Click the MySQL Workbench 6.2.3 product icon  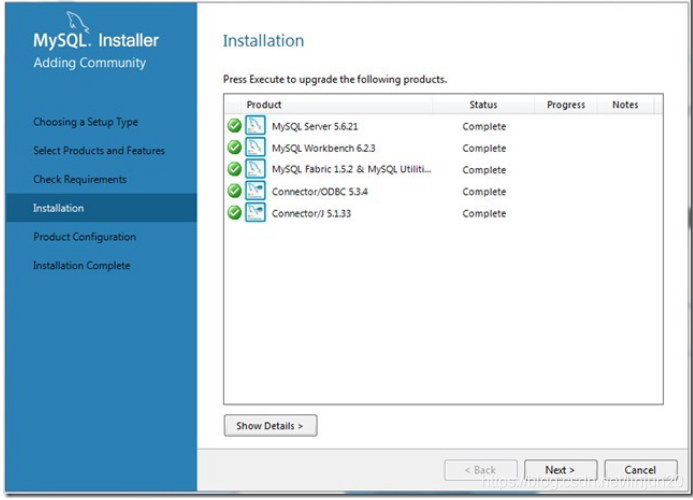coord(255,147)
